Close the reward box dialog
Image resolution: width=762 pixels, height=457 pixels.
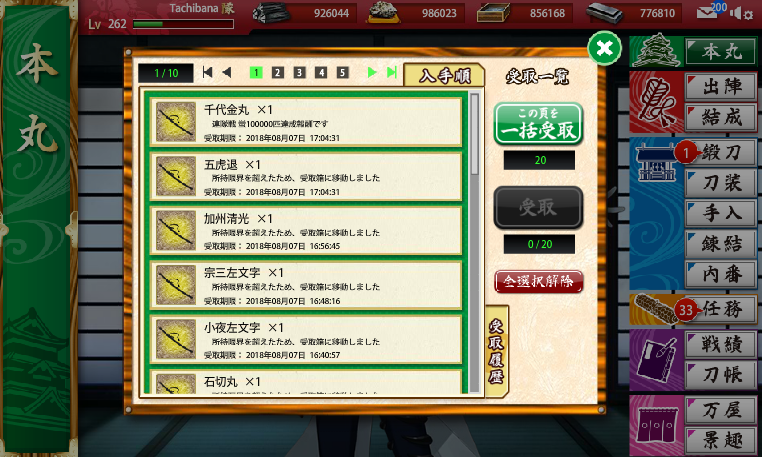[605, 48]
